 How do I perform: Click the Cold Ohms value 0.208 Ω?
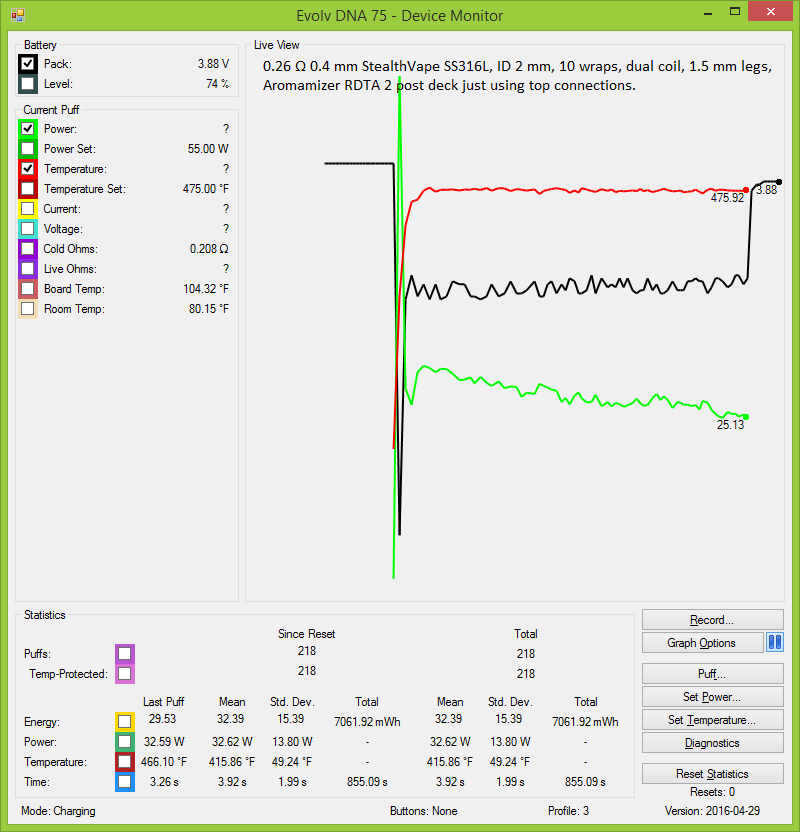[209, 249]
